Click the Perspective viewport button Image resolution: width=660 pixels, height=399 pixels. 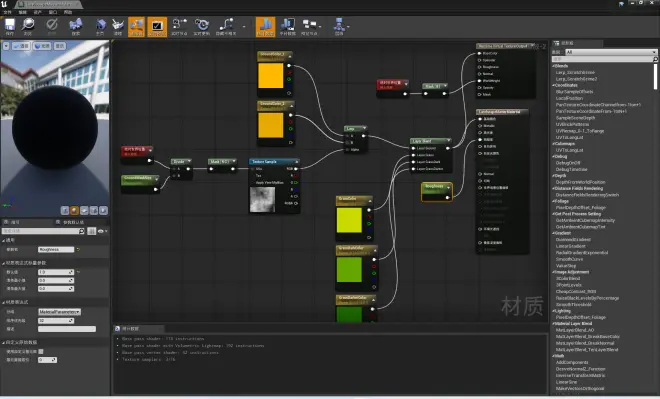point(21,46)
